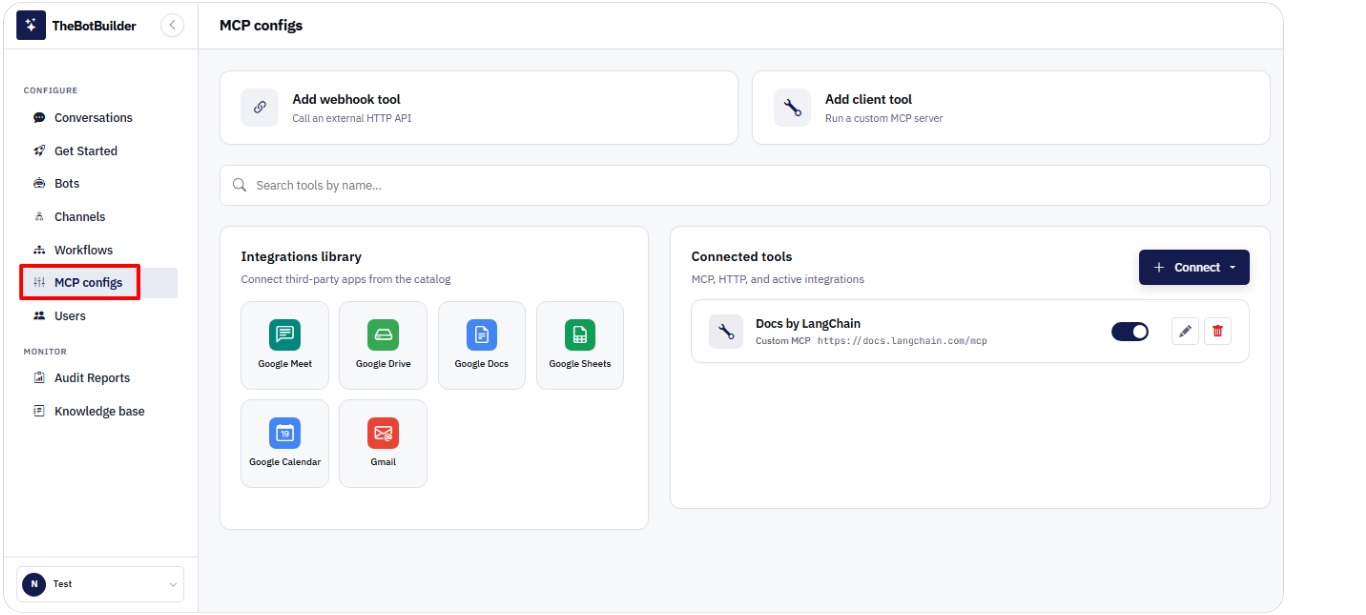This screenshot has height=615, width=1366.
Task: Open the Google Calendar integration
Action: [x=285, y=443]
